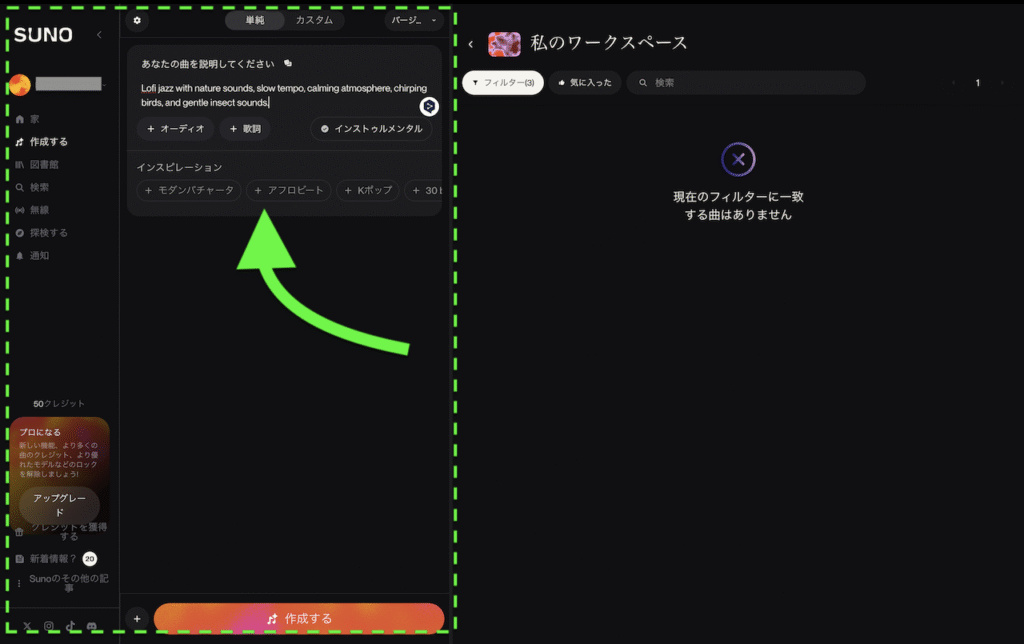1024x644 pixels.
Task: Open the Instagram social link icon
Action: tap(49, 626)
